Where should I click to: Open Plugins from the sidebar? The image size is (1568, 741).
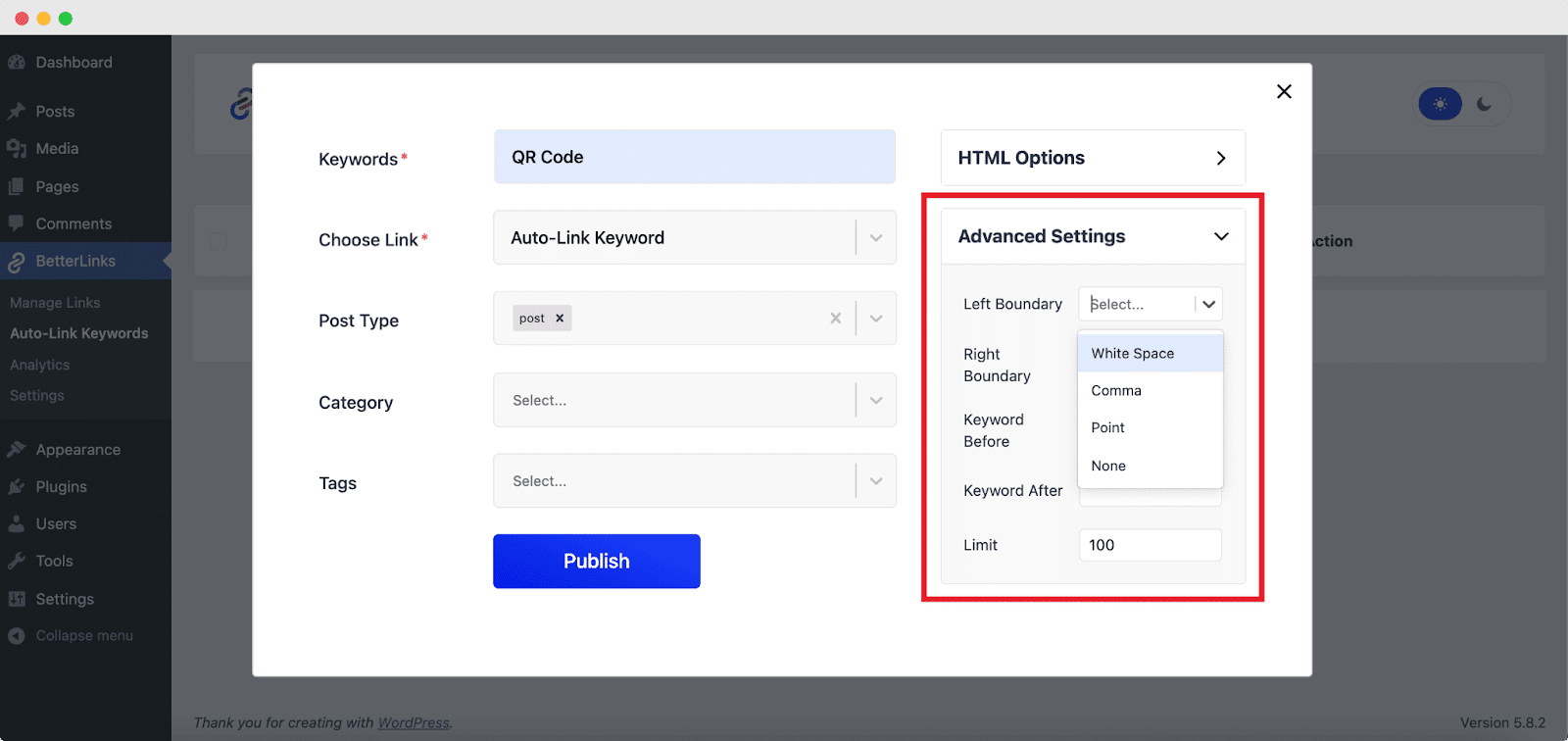61,487
